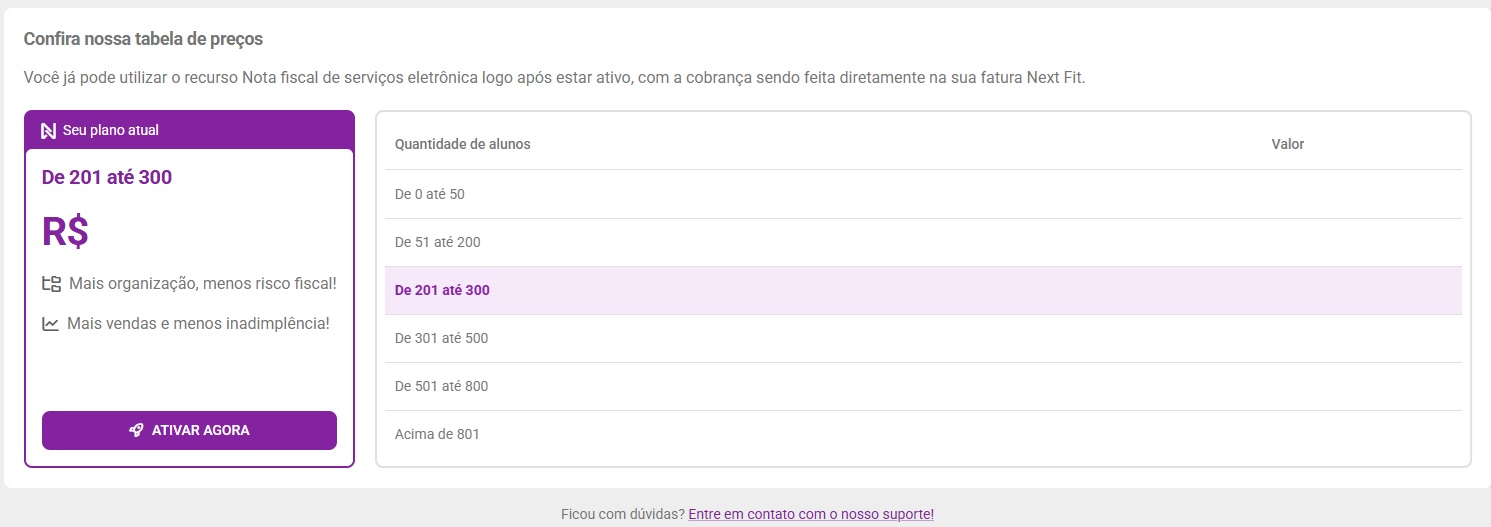
Task: Click the Quantidade de alunos column header
Action: (463, 144)
